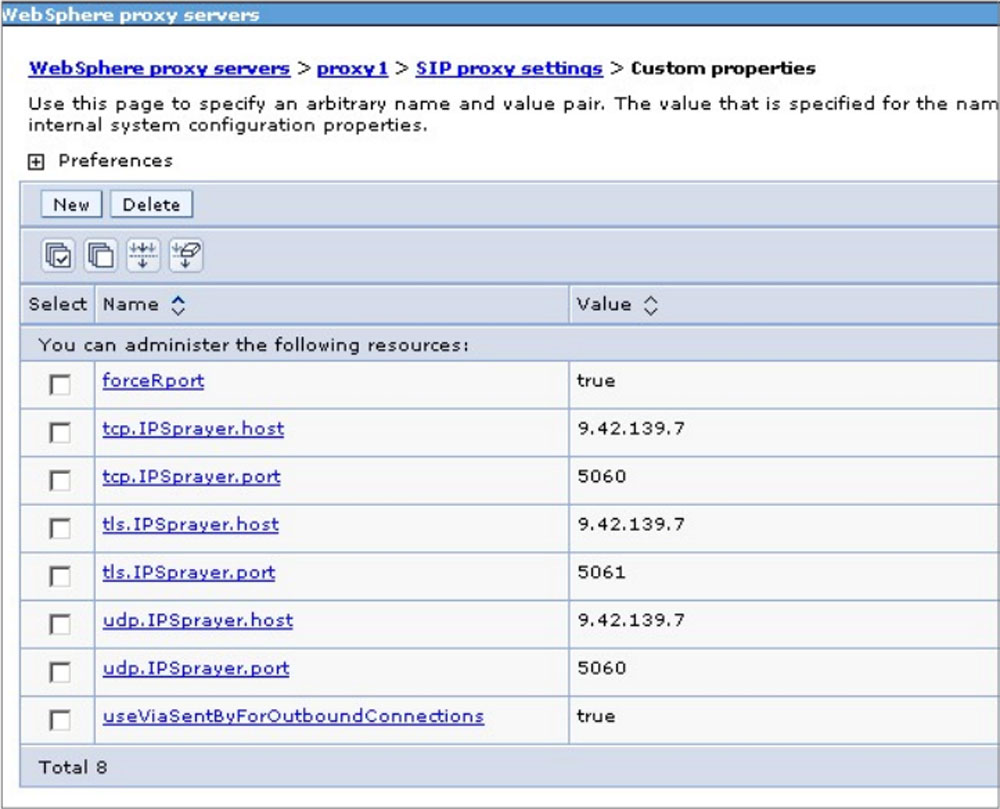This screenshot has width=1000, height=809.
Task: Click the Custom properties breadcrumb text
Action: [723, 68]
